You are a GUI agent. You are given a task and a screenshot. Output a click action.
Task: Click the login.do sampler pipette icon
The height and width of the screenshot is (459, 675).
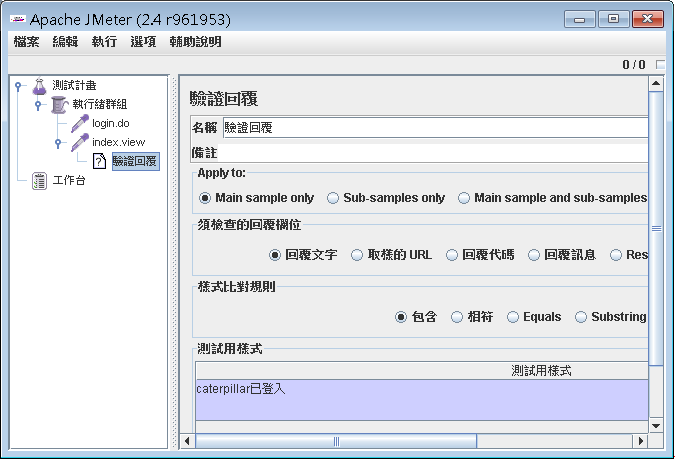(x=80, y=124)
